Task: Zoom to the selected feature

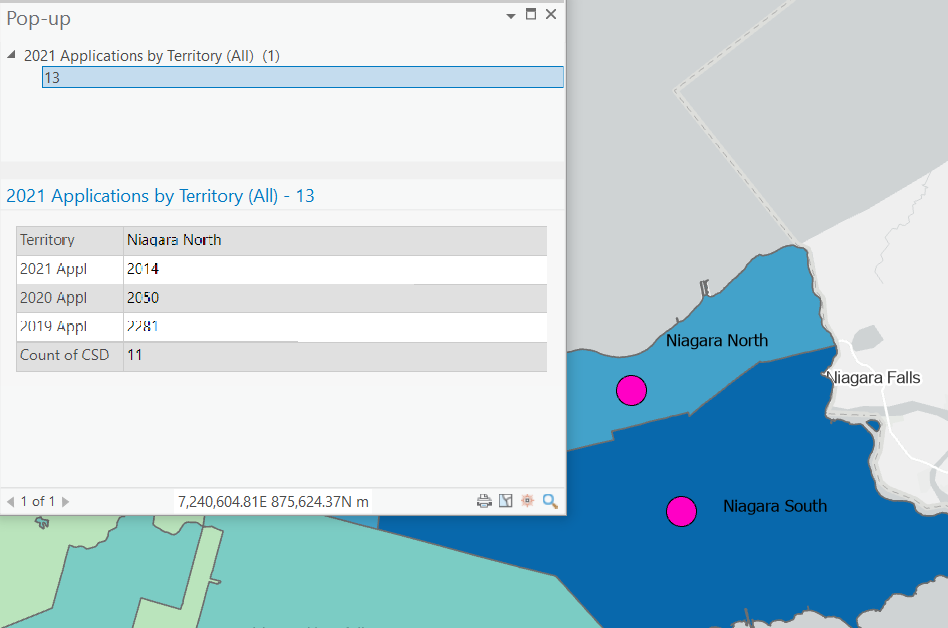Action: 550,500
